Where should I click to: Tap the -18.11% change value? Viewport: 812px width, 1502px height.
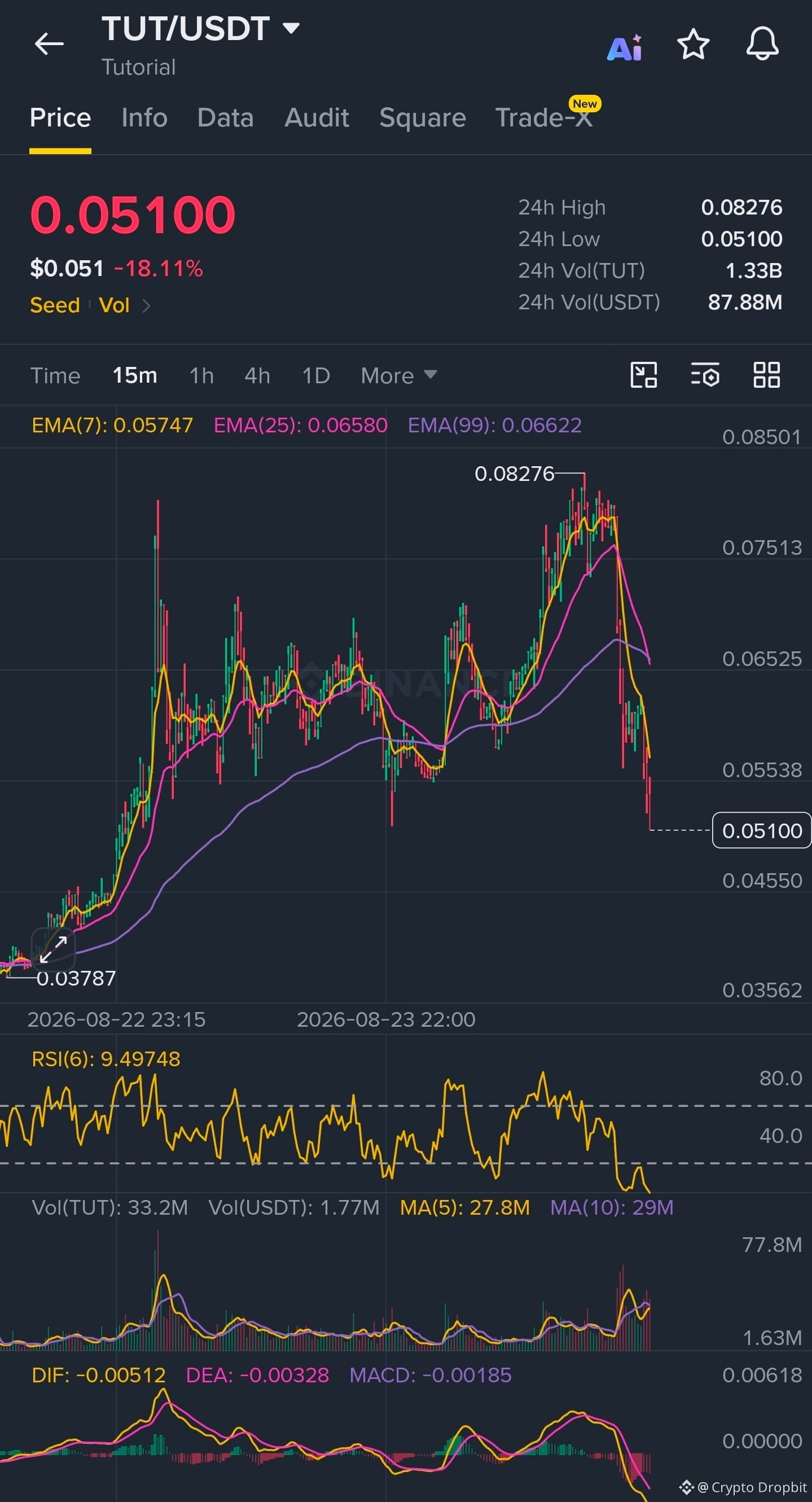click(159, 269)
